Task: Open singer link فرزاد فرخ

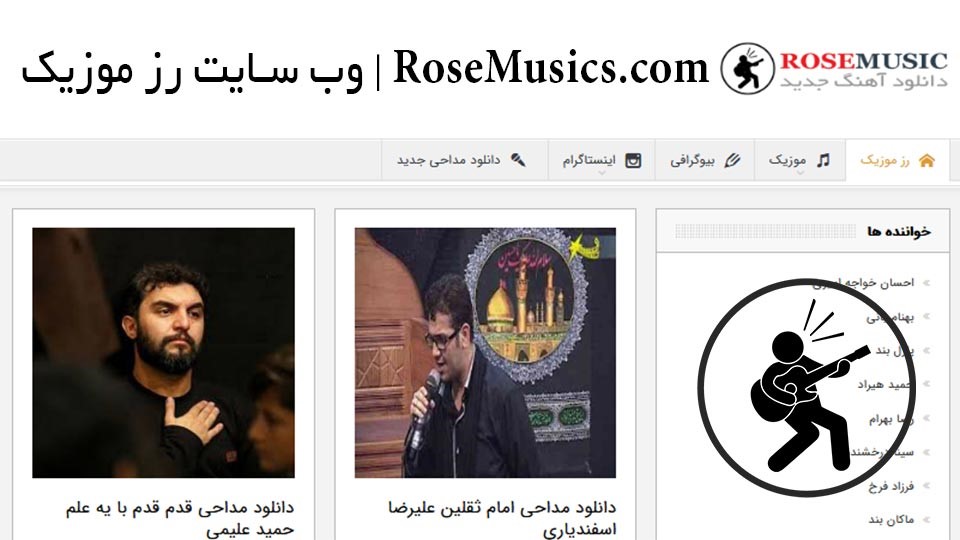Action: [x=891, y=486]
